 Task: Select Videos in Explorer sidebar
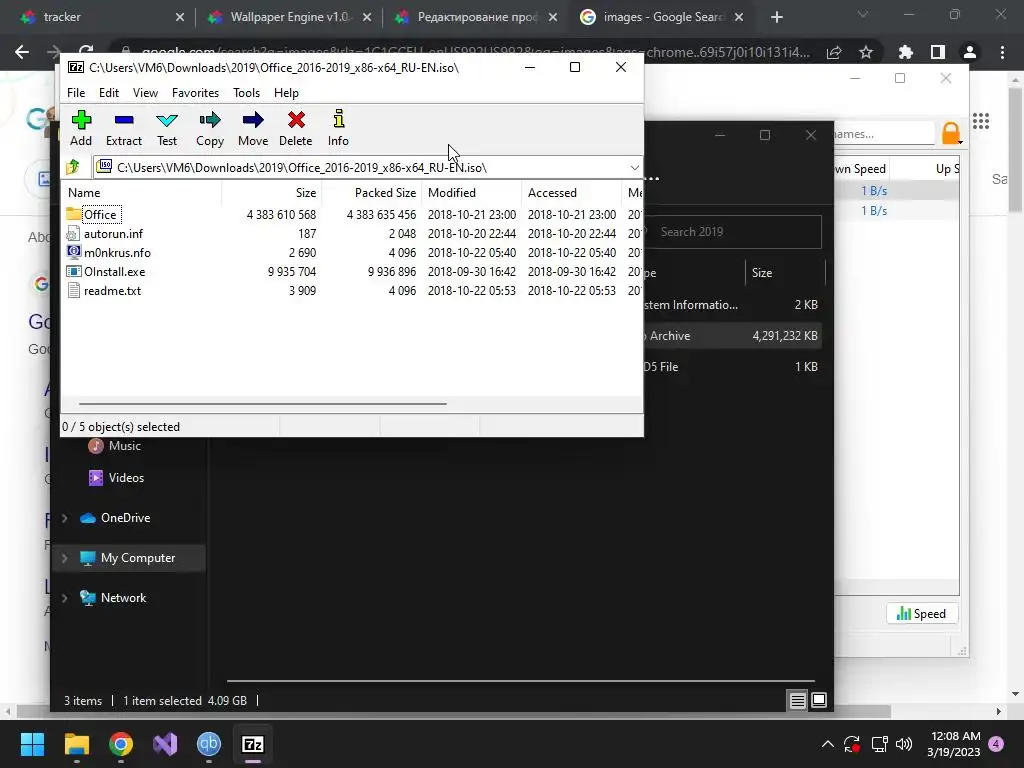click(x=116, y=478)
